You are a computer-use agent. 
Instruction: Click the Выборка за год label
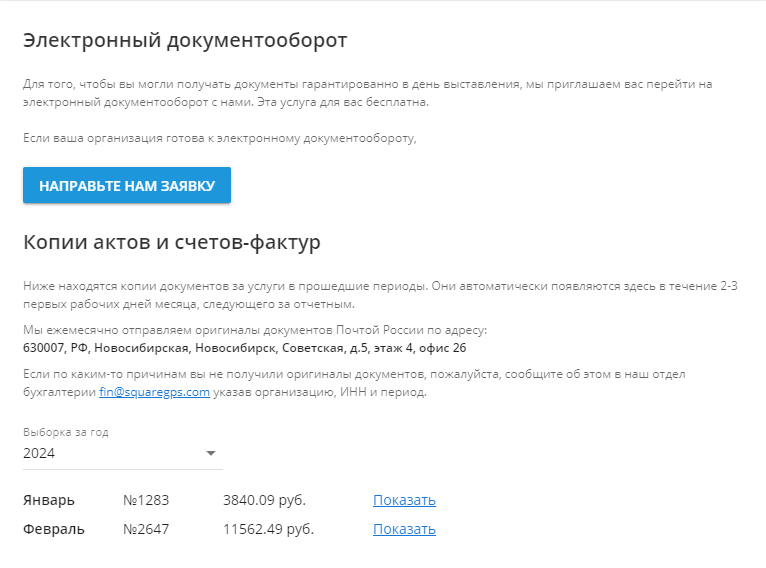[x=66, y=432]
